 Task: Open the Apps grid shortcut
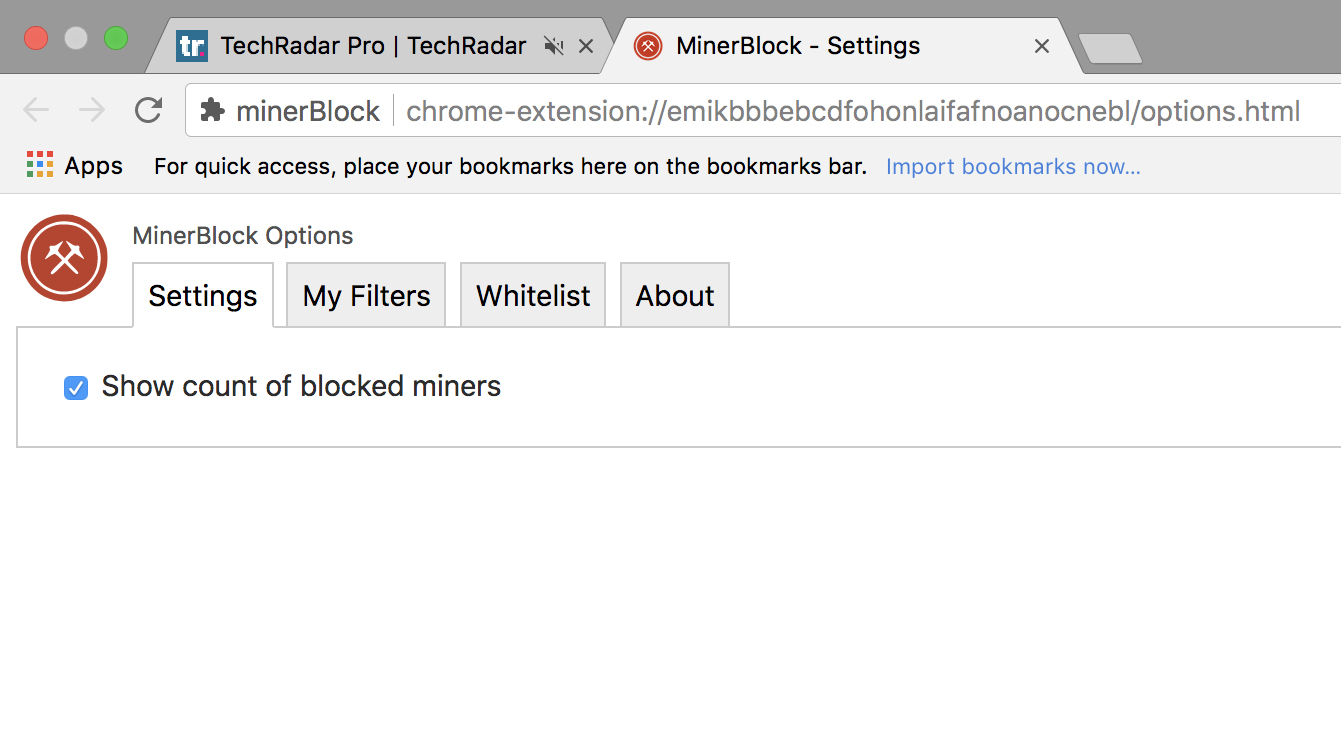40,165
